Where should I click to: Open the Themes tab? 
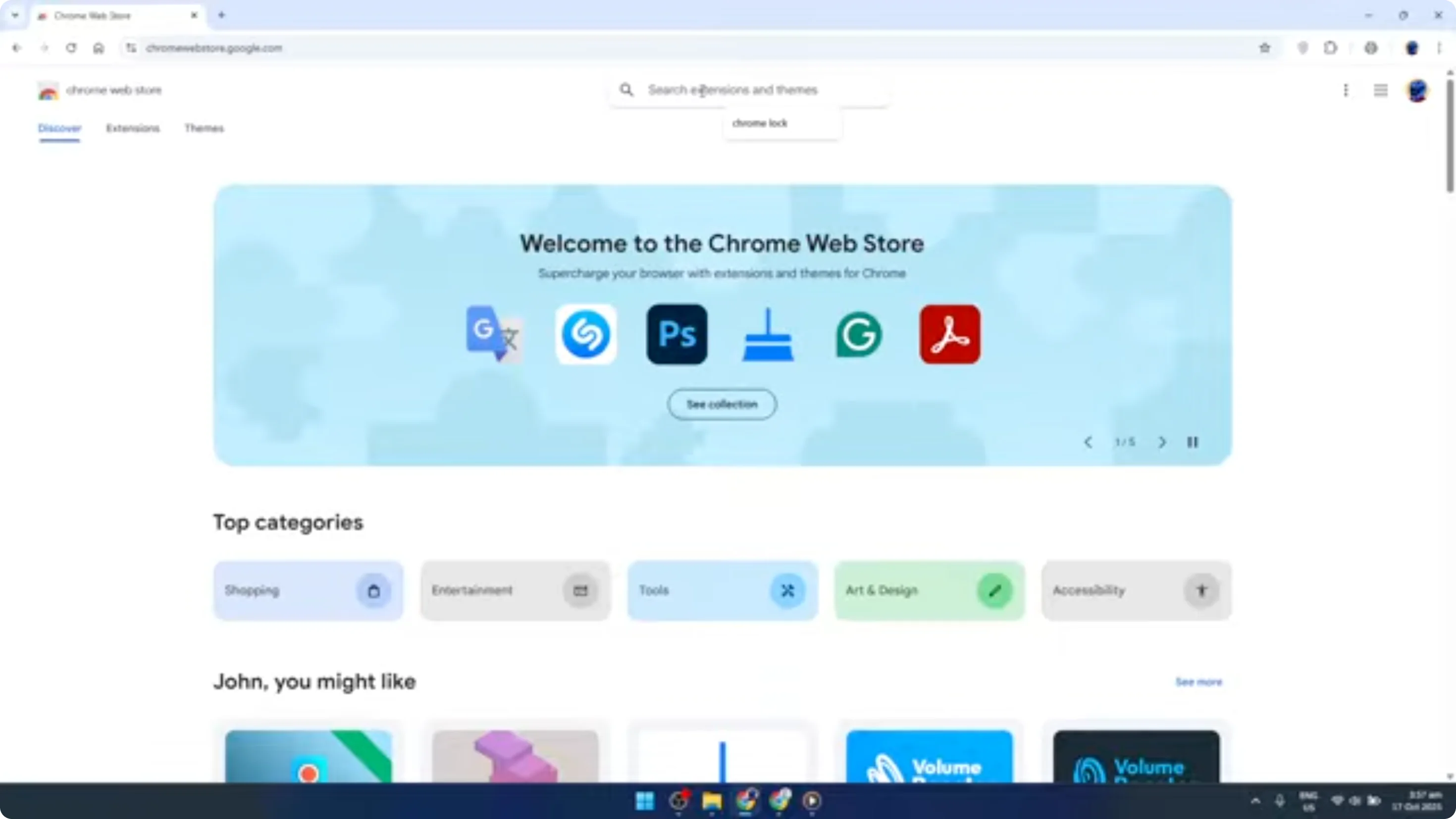[x=204, y=128]
